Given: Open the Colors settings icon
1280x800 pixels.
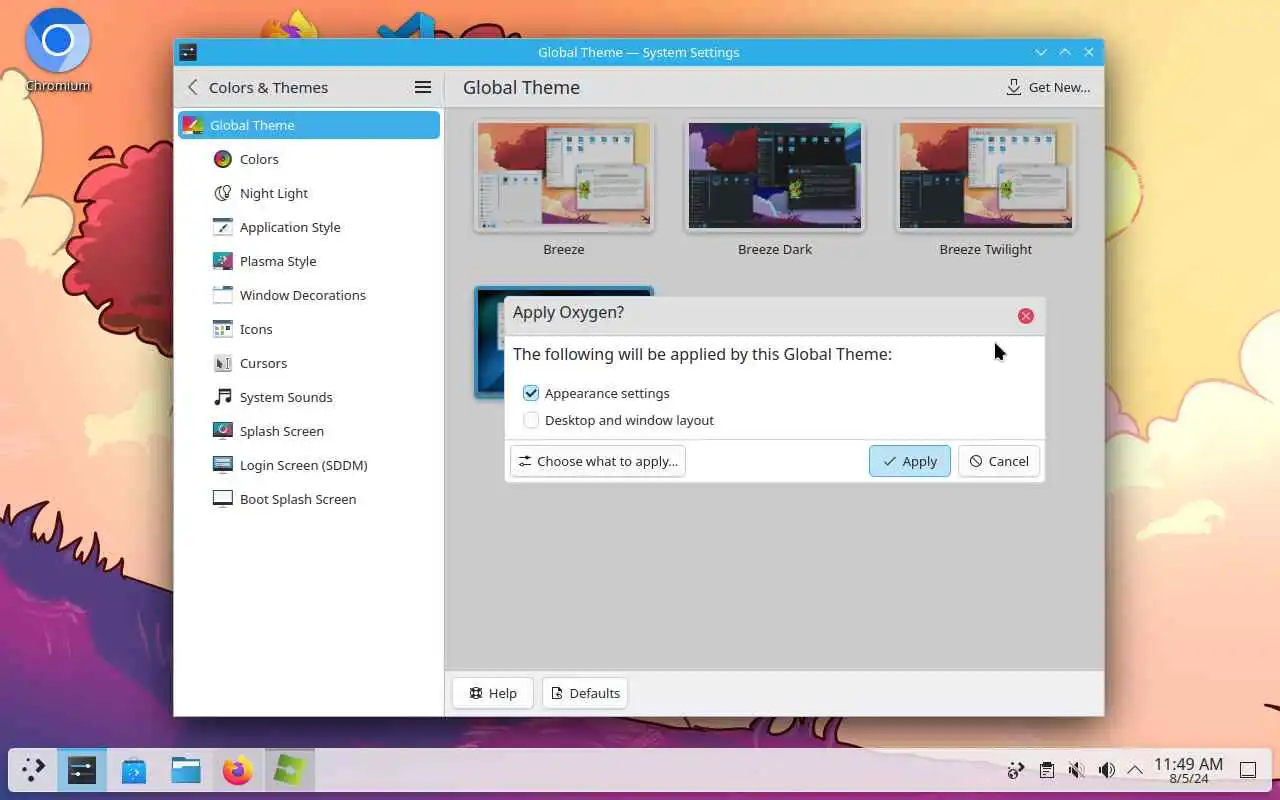Looking at the screenshot, I should click(x=222, y=159).
